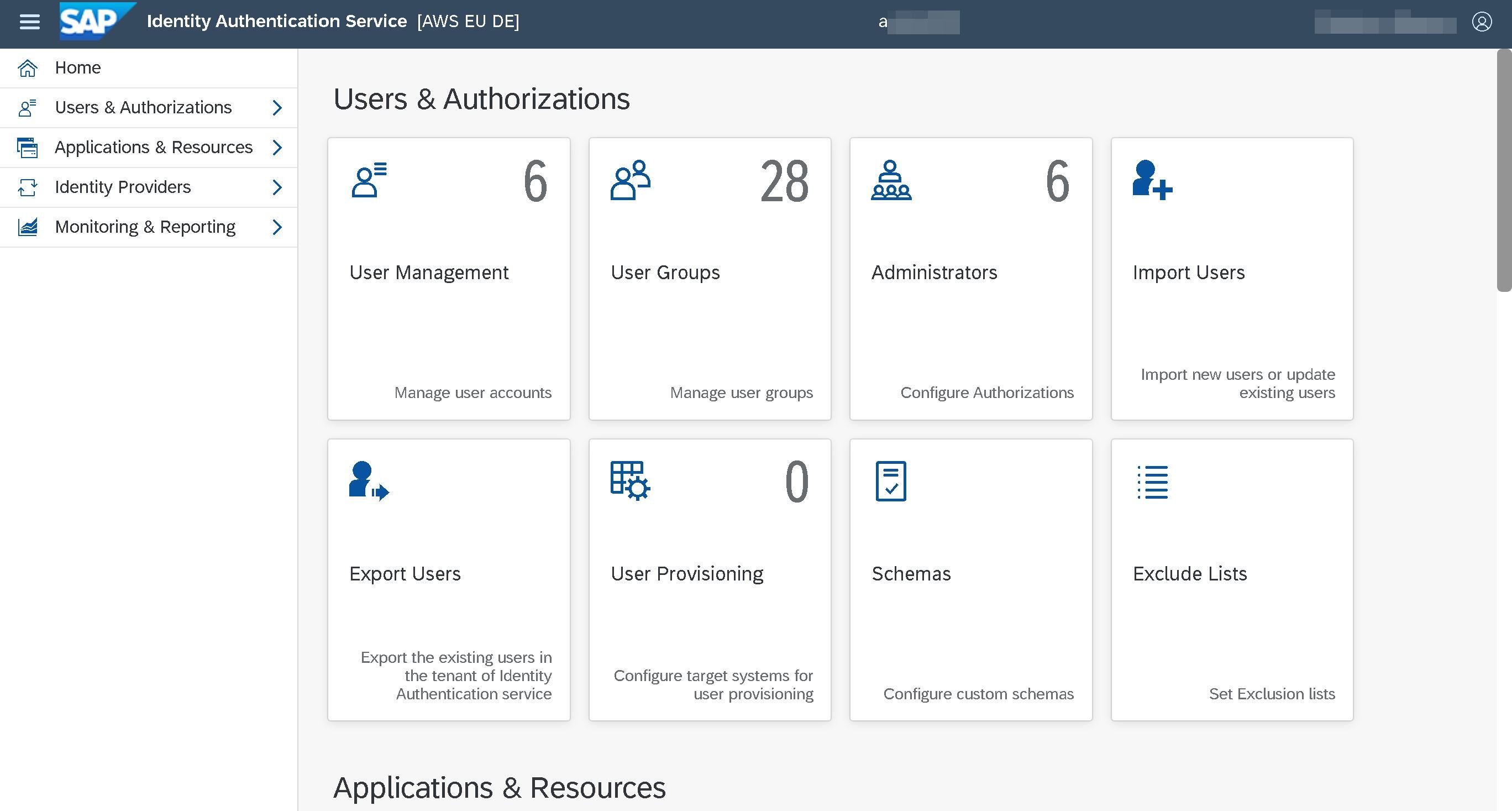Click the '[AWS EU DE]' region label

469,22
